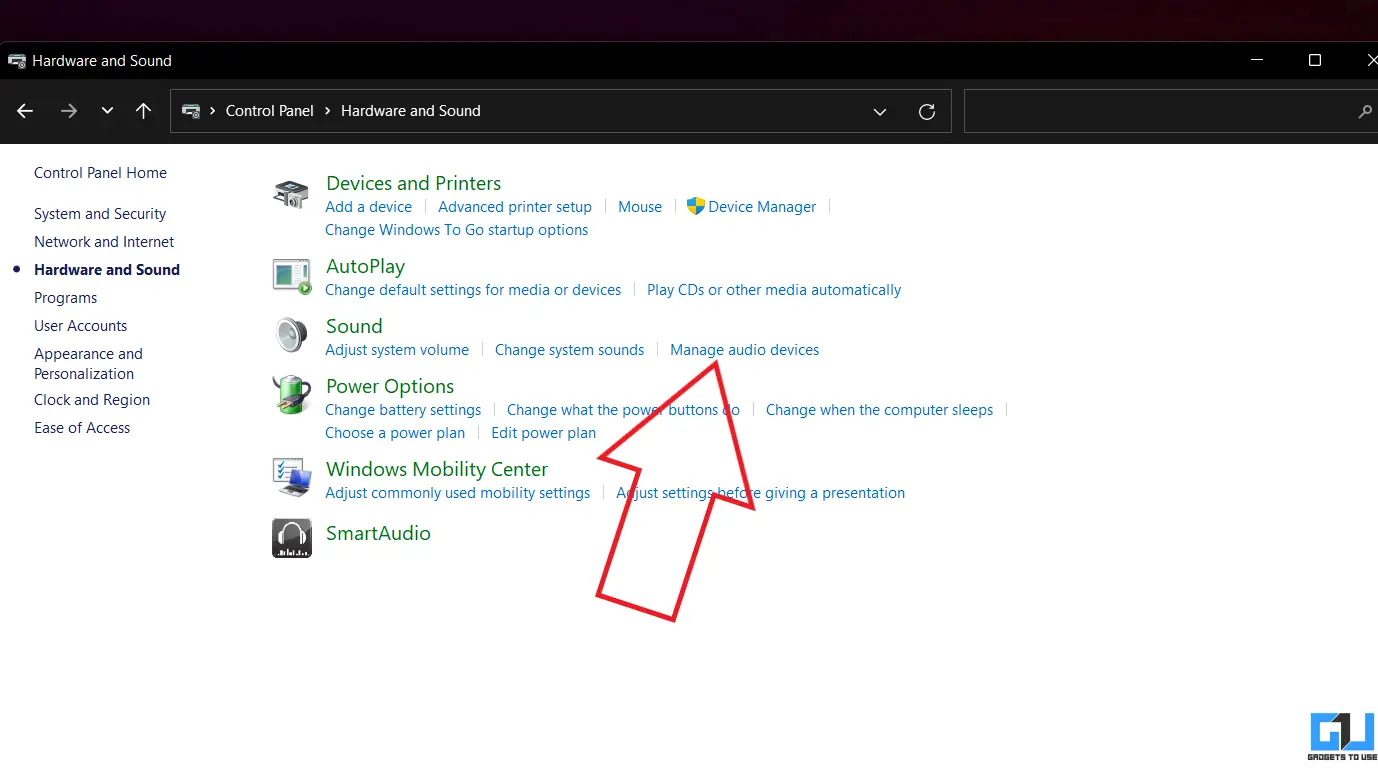Open User Accounts in sidebar
The height and width of the screenshot is (775, 1378).
[x=80, y=326]
